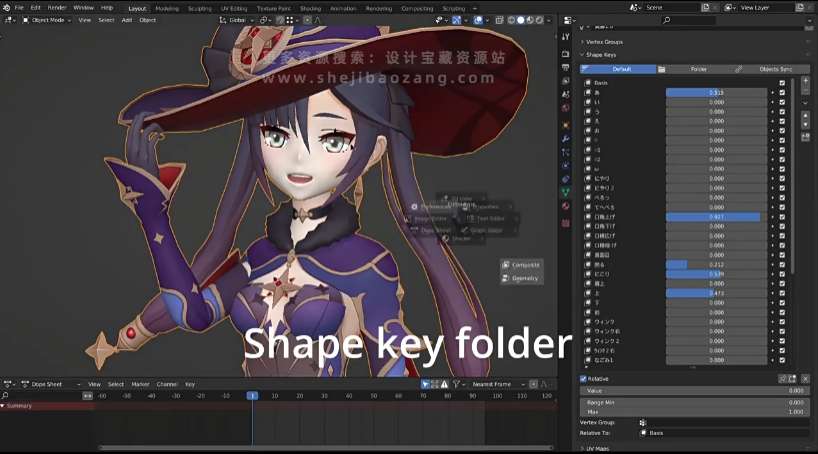Uncheck the Basis shape key checkbox
Image resolution: width=818 pixels, height=454 pixels.
click(782, 83)
